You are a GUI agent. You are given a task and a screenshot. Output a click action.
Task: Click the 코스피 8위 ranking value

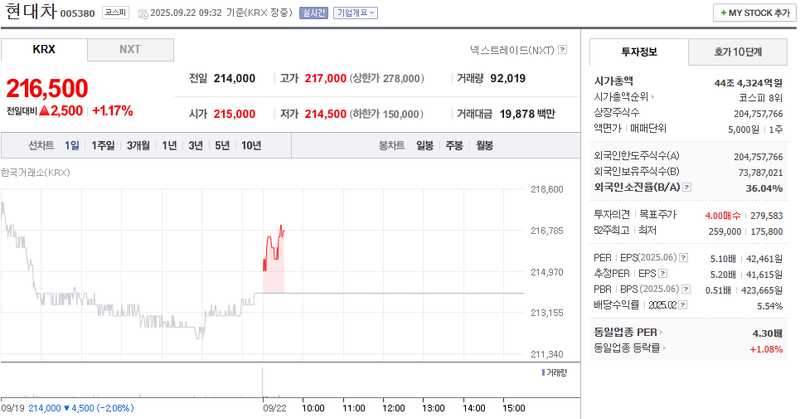click(760, 97)
